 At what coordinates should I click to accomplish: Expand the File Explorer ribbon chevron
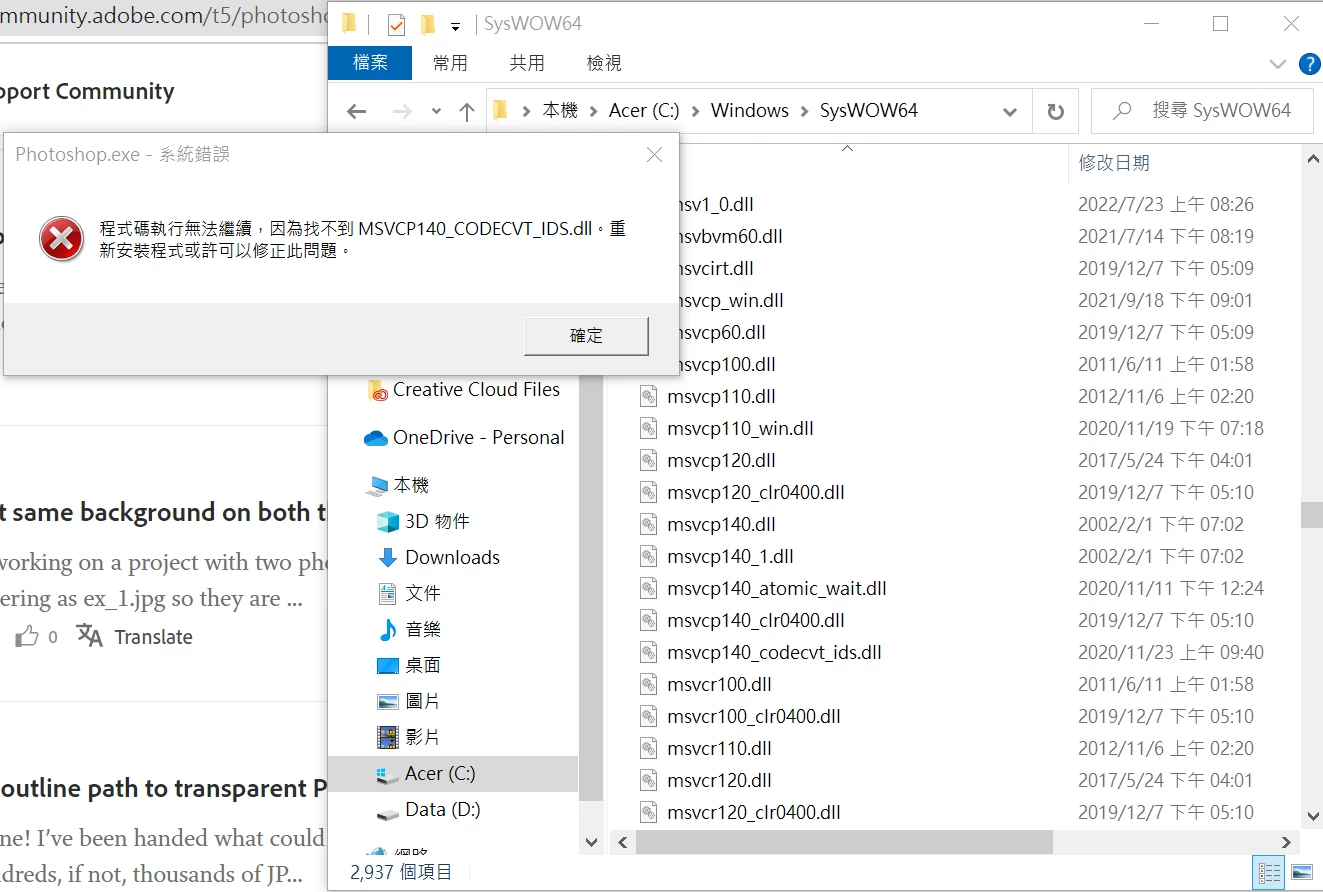[1277, 64]
